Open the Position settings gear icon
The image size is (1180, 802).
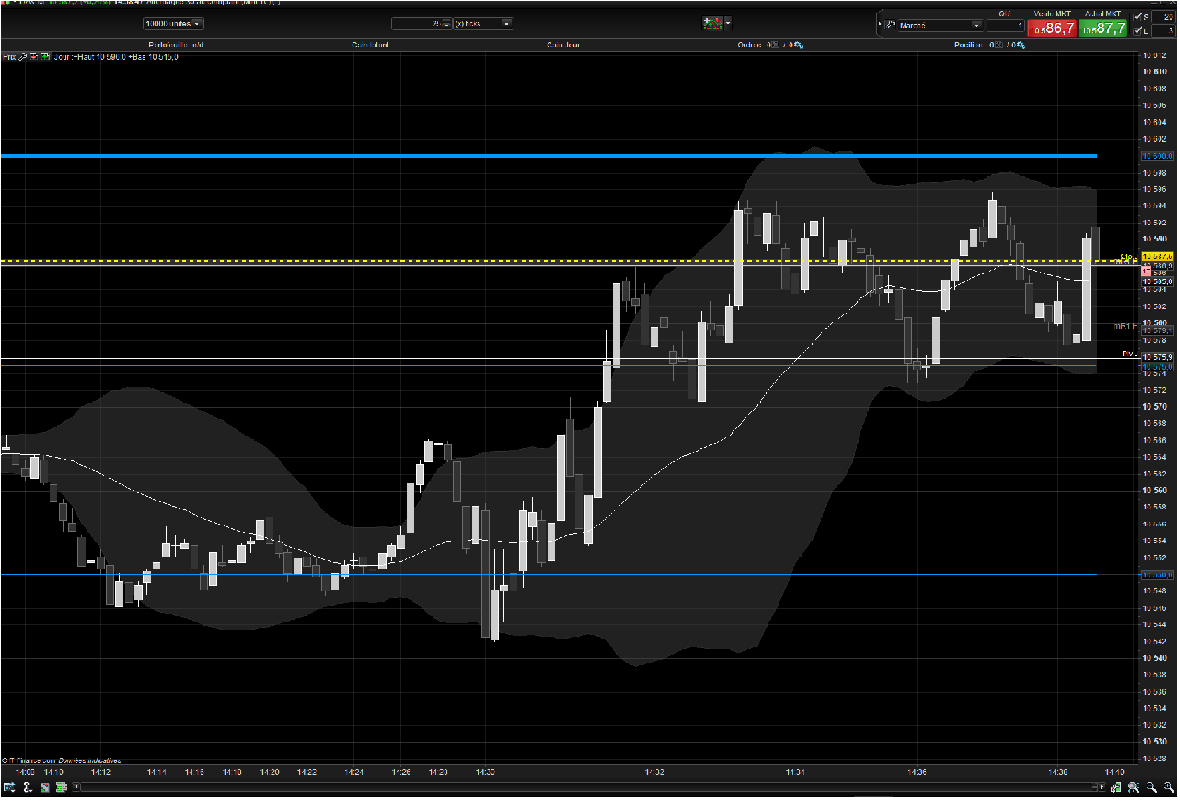click(x=1020, y=45)
